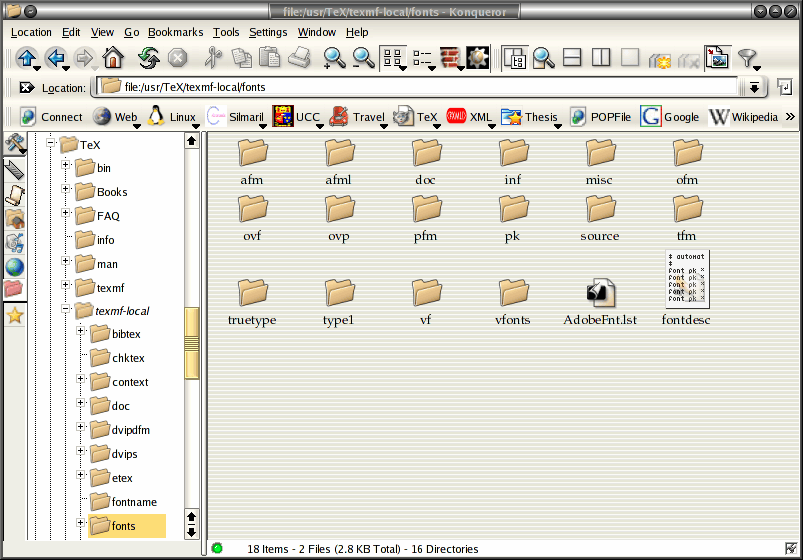Viewport: 803px width, 560px height.
Task: Click the sidebar tree vertical scrollbar handle
Action: 192,342
